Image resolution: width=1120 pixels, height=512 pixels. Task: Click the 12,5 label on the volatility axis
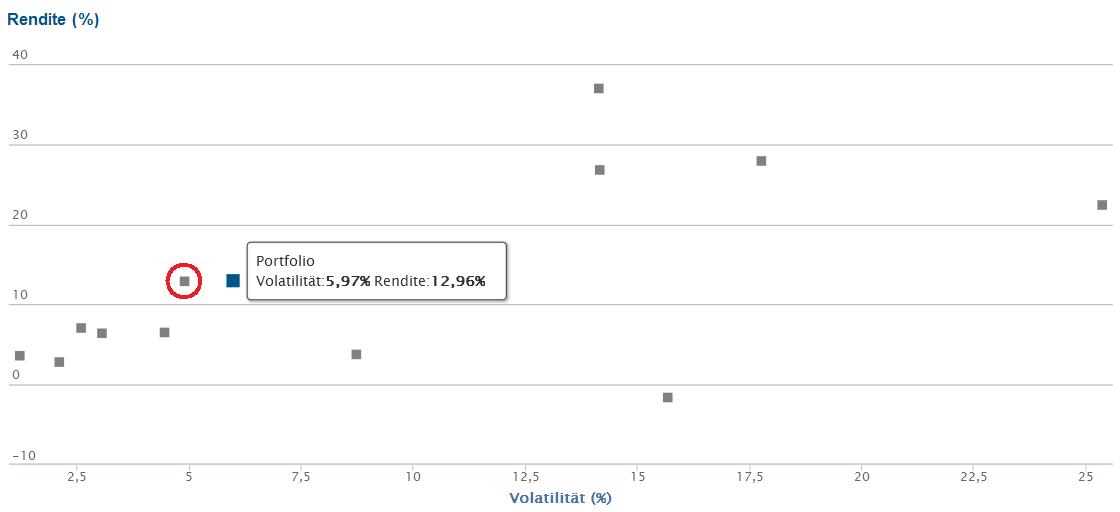tap(526, 476)
